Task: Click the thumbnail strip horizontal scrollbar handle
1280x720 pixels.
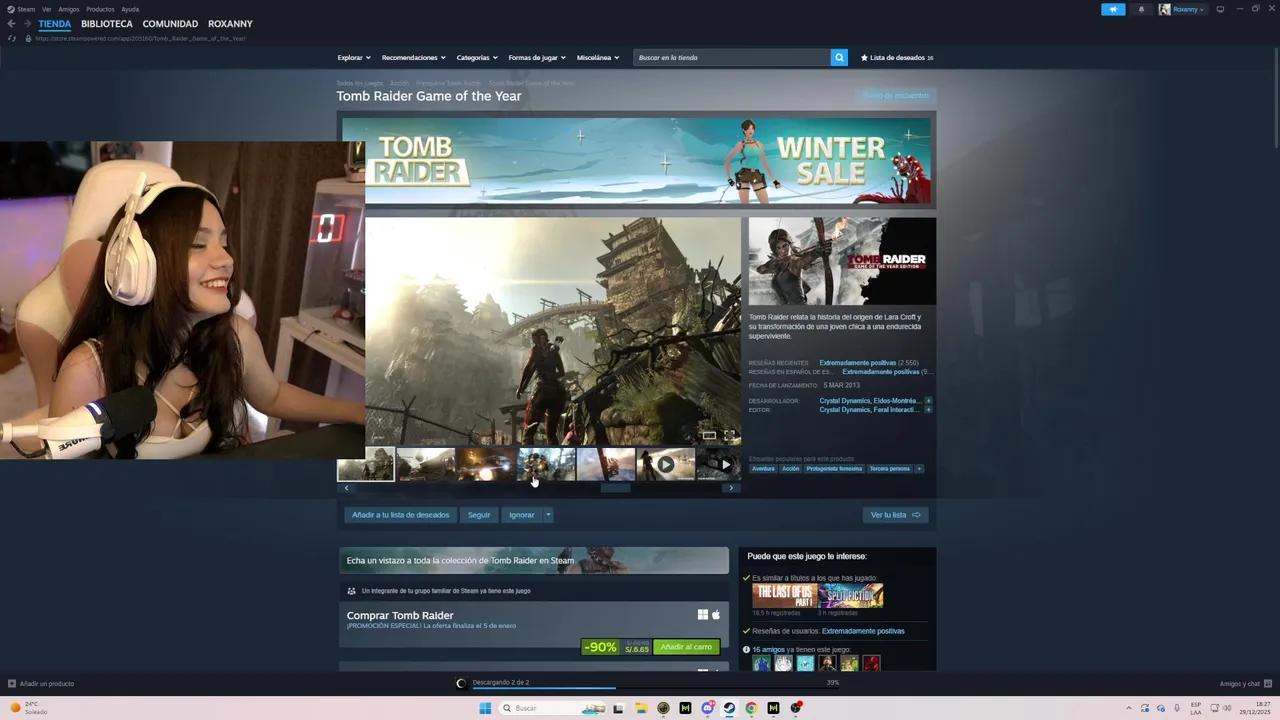Action: click(615, 488)
